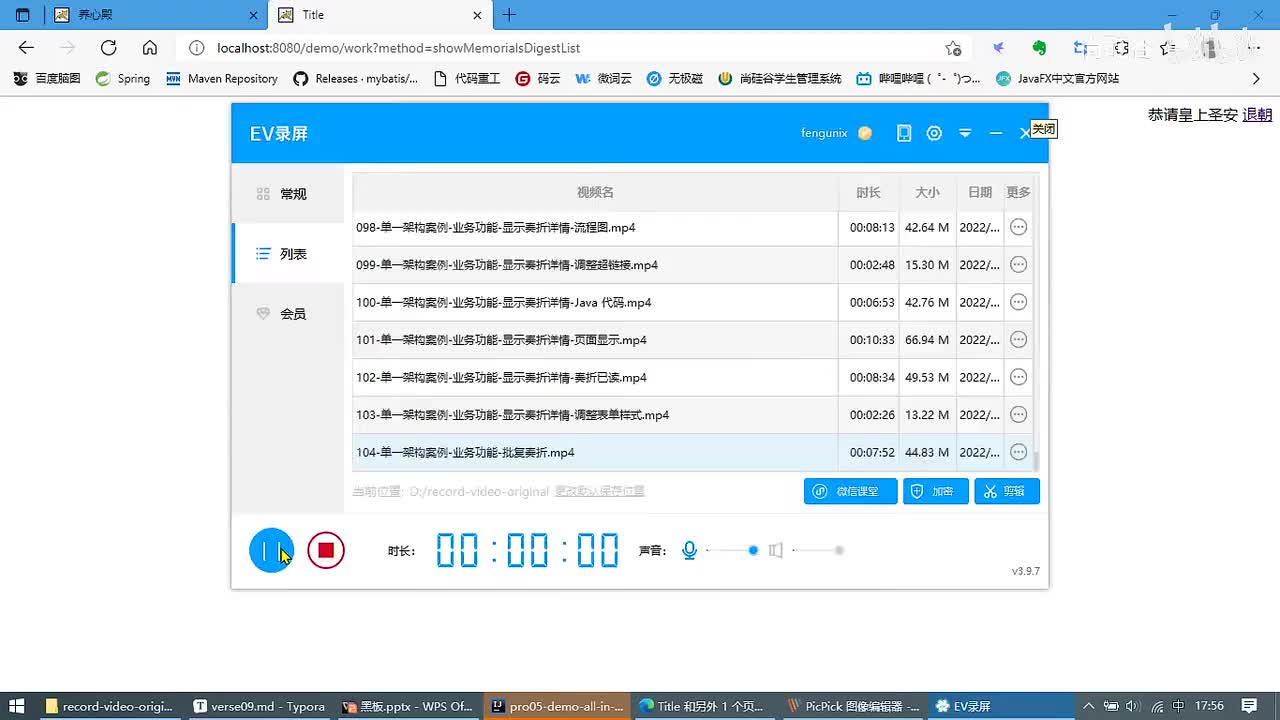This screenshot has height=720, width=1280.
Task: Open the 会员 sidebar tab
Action: pyautogui.click(x=288, y=314)
